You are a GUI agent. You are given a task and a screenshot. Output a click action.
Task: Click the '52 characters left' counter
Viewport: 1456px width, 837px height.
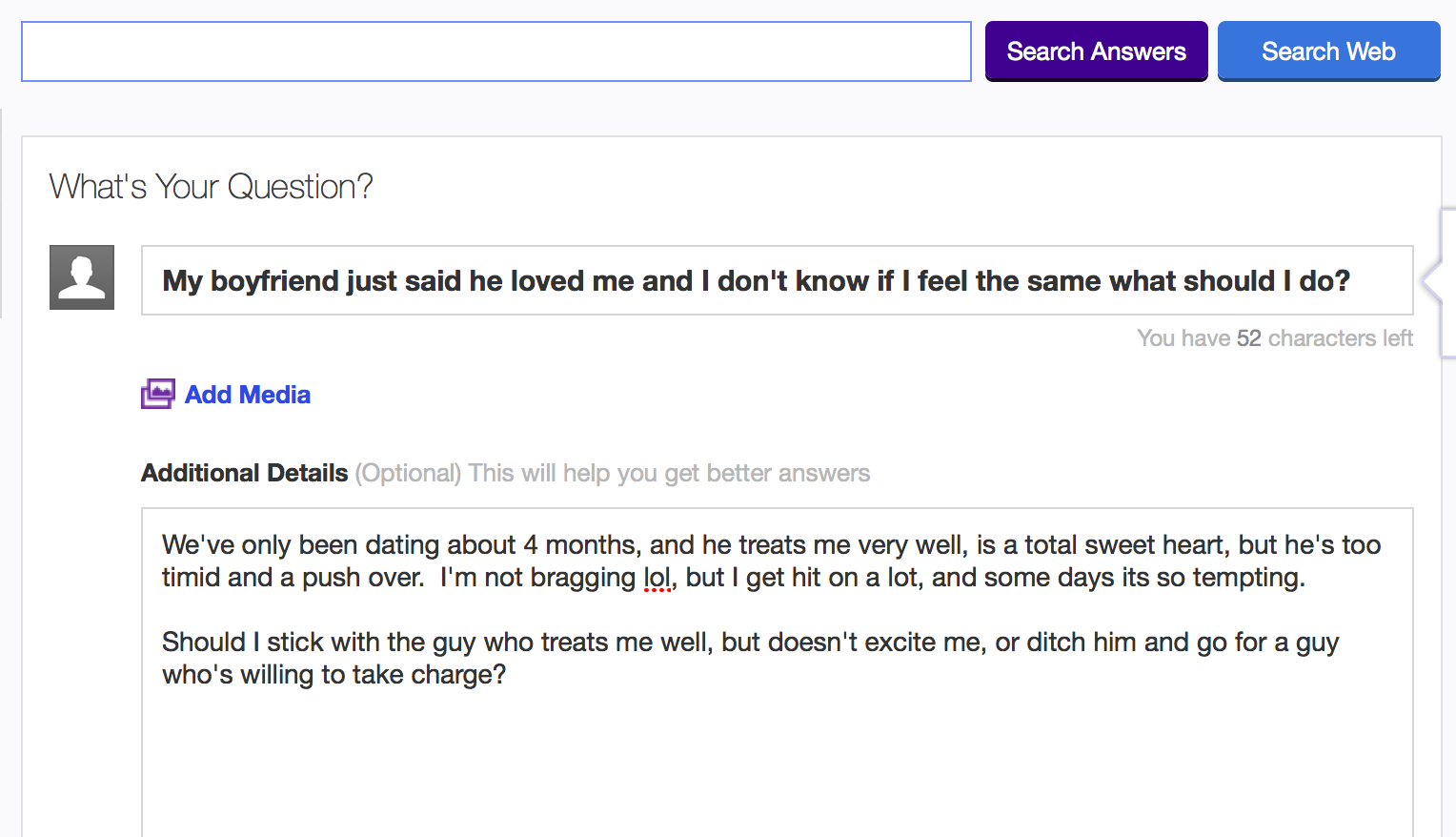coord(1274,338)
